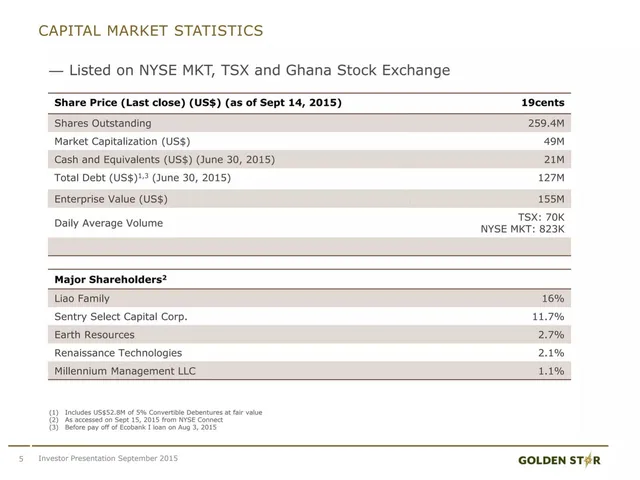Select the 'Millennium Management LLC' shareholder name
This screenshot has height=480, width=640.
click(x=125, y=371)
